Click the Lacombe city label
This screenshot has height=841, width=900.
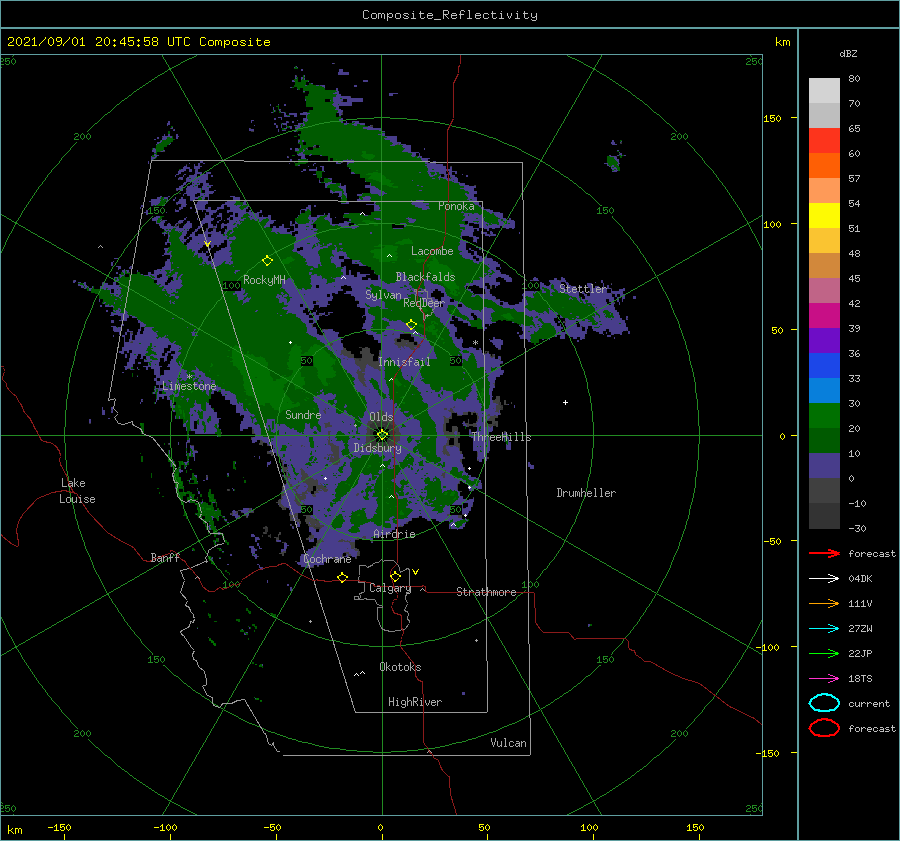(x=432, y=251)
